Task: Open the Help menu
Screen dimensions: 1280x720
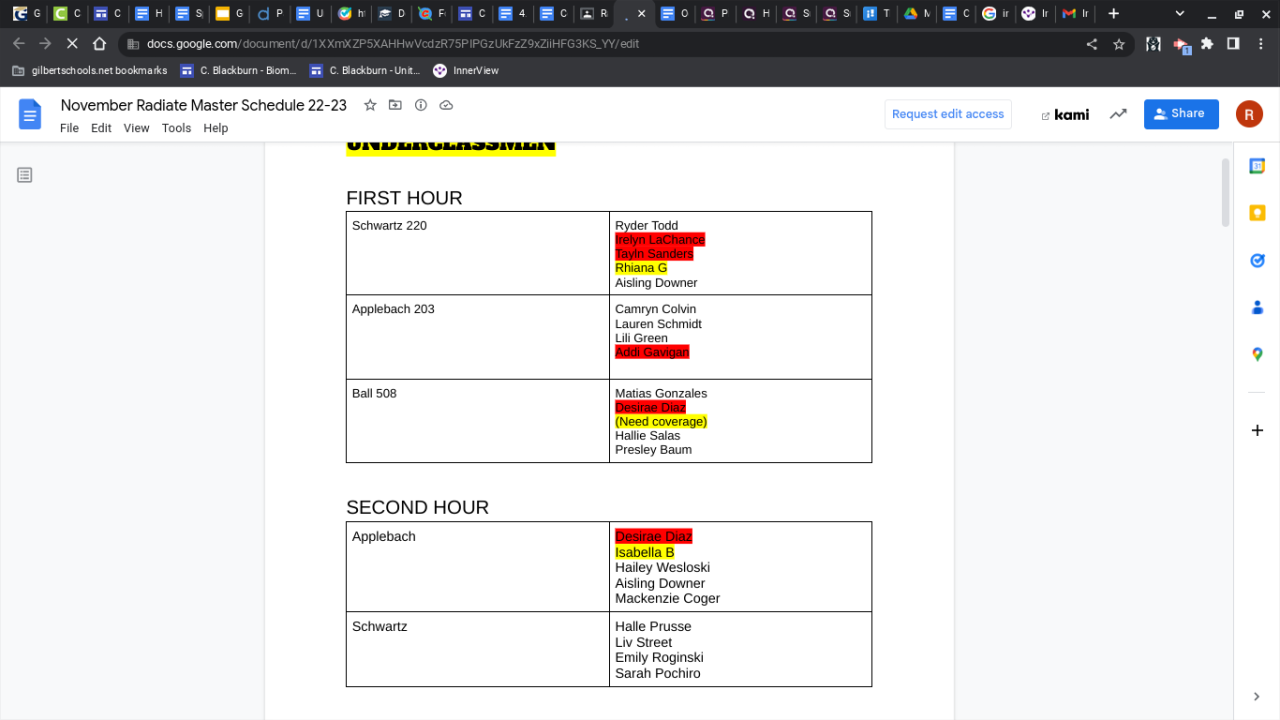Action: pos(216,128)
